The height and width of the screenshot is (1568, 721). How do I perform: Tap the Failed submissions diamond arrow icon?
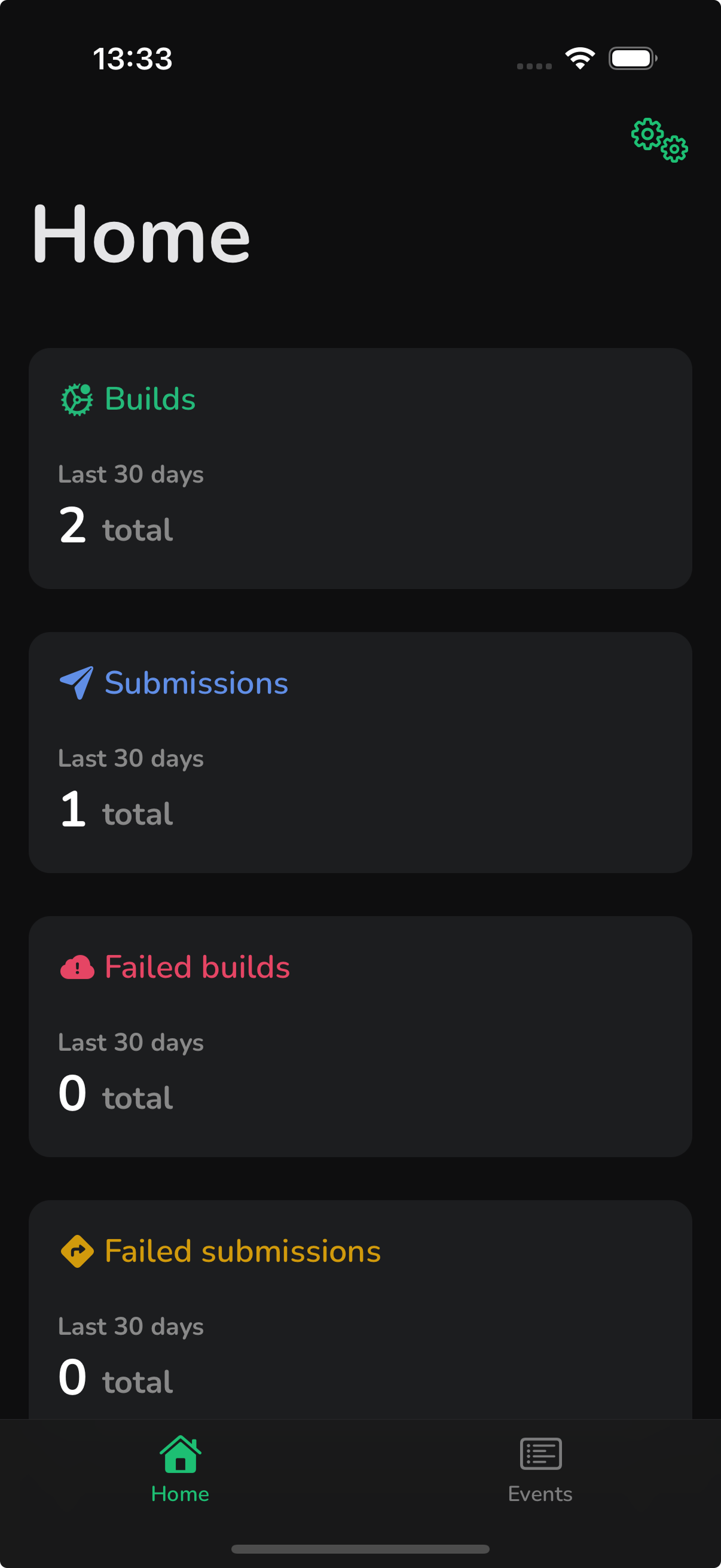click(x=77, y=1252)
